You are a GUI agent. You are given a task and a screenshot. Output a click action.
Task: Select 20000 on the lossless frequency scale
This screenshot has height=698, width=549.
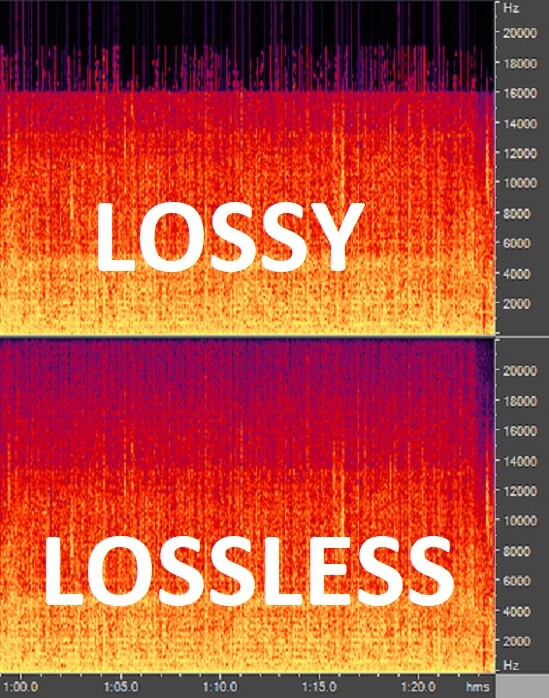(520, 370)
